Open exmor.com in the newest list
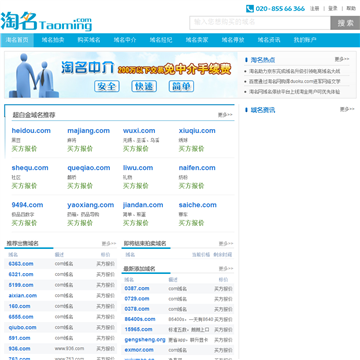This screenshot has width=360, height=360. click(139, 350)
